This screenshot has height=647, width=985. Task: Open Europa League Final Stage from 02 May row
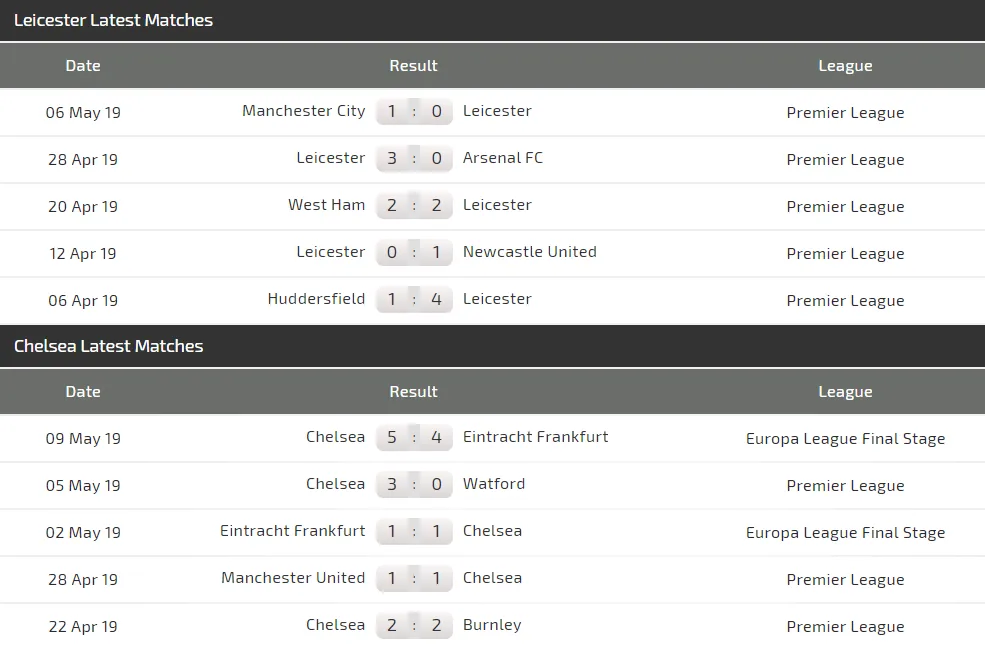(x=845, y=532)
